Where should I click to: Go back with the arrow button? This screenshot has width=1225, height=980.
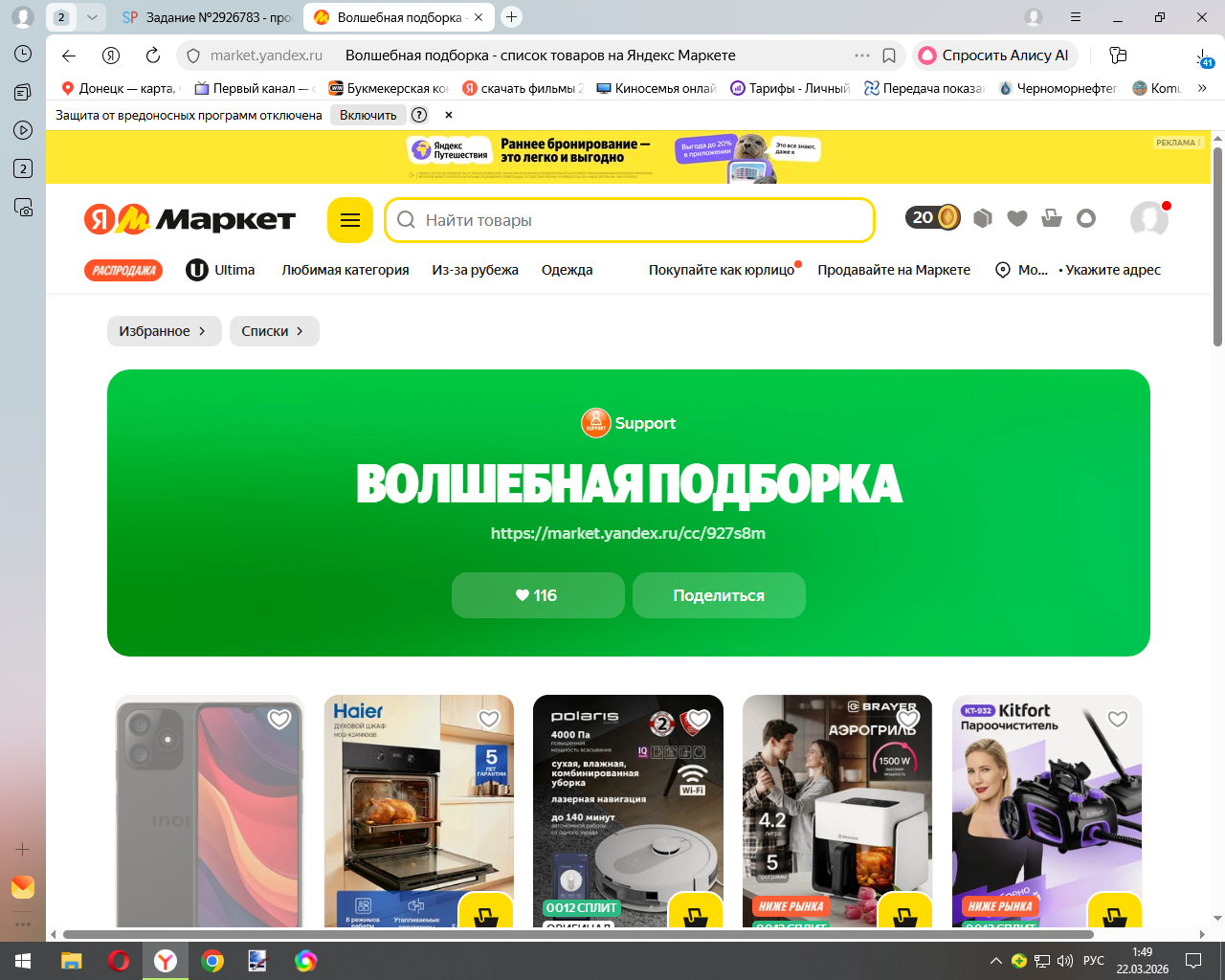pyautogui.click(x=68, y=56)
